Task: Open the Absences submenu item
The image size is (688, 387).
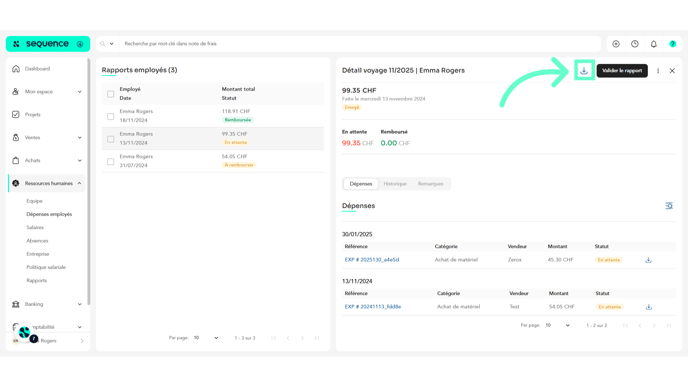Action: pos(37,240)
